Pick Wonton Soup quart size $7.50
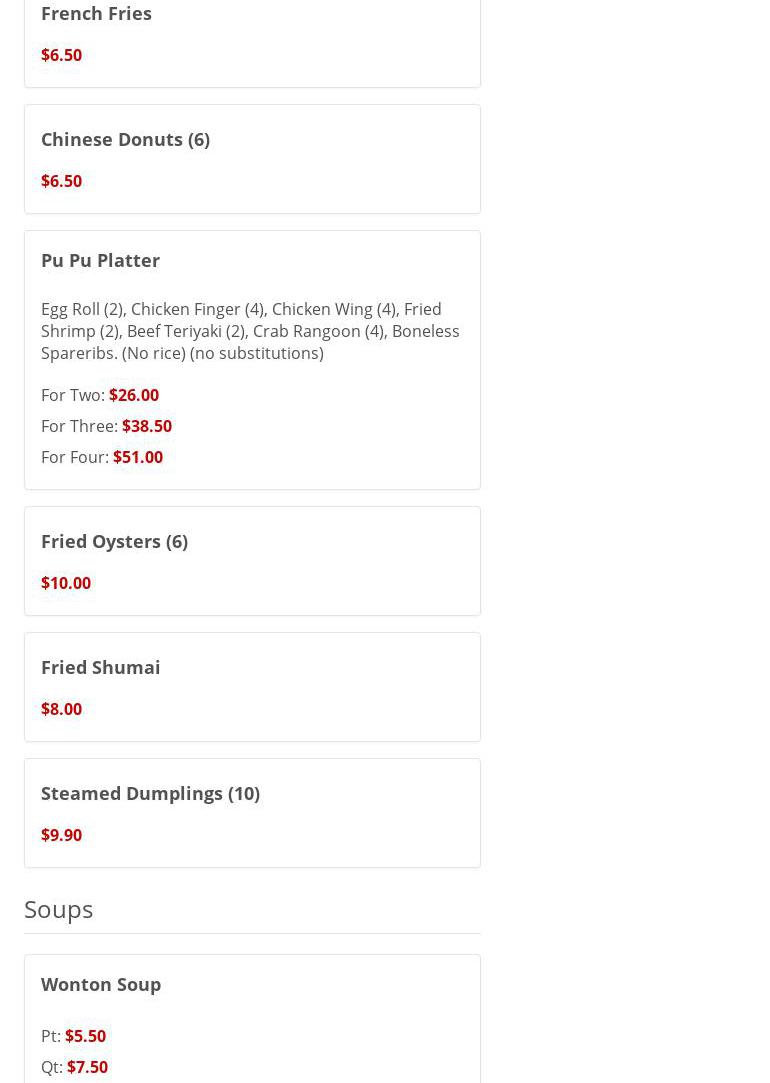This screenshot has height=1083, width=770. pos(87,1067)
